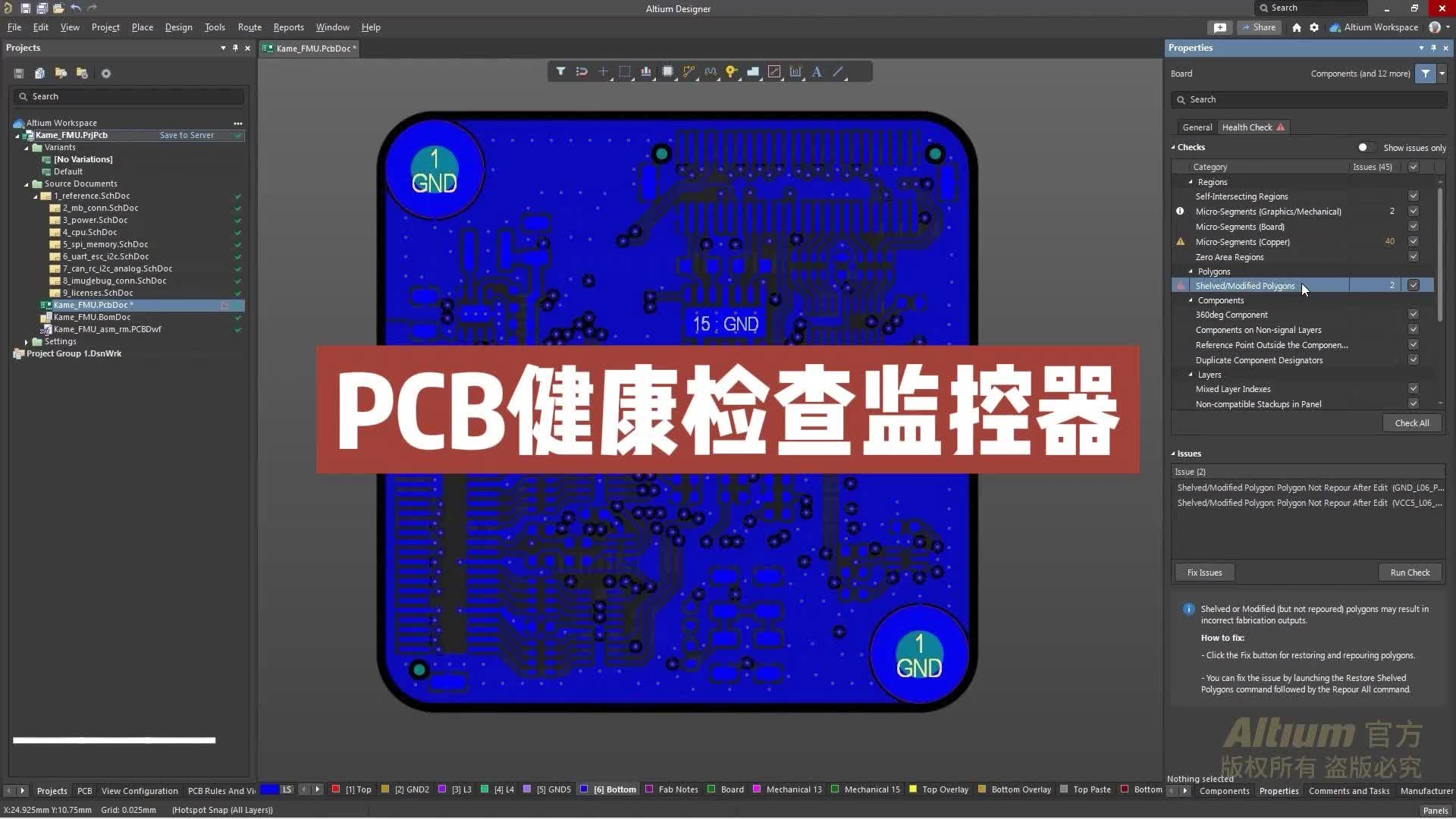1456x819 pixels.
Task: Expand the Components check category
Action: coord(1191,300)
